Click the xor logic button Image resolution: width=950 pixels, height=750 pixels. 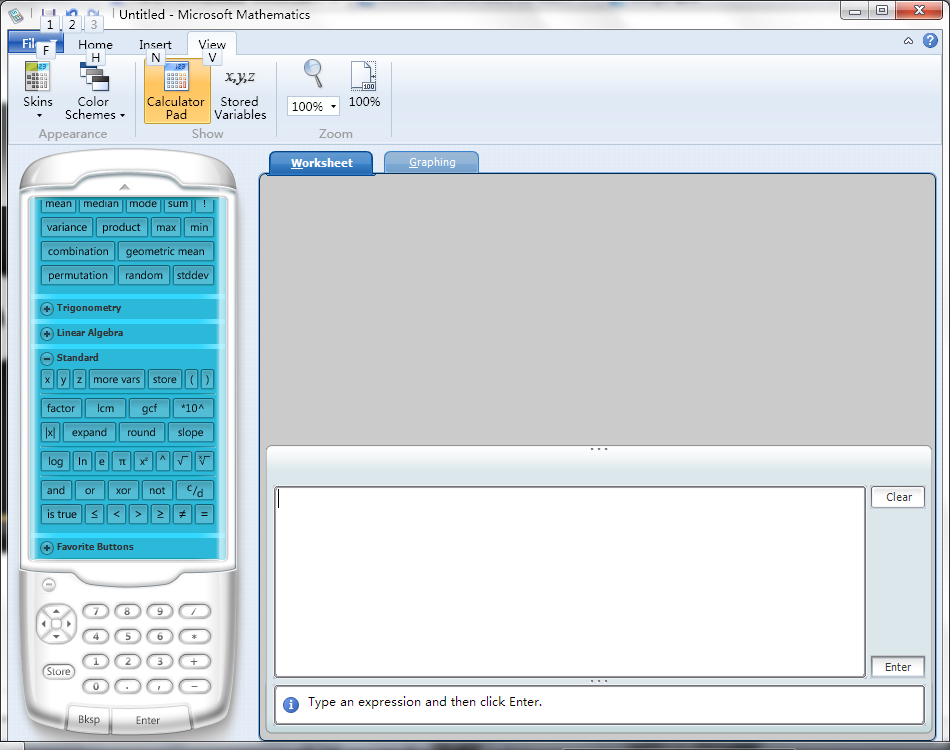tap(123, 490)
